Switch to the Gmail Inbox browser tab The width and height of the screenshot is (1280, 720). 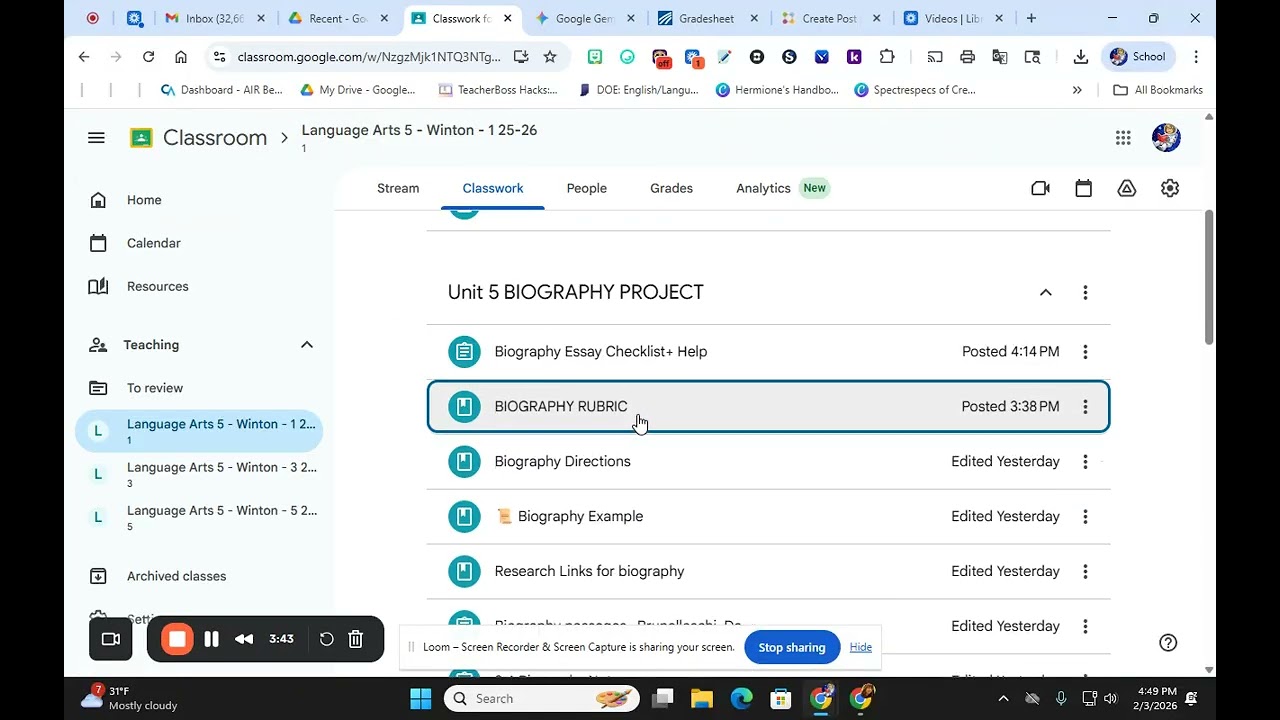pyautogui.click(x=215, y=18)
